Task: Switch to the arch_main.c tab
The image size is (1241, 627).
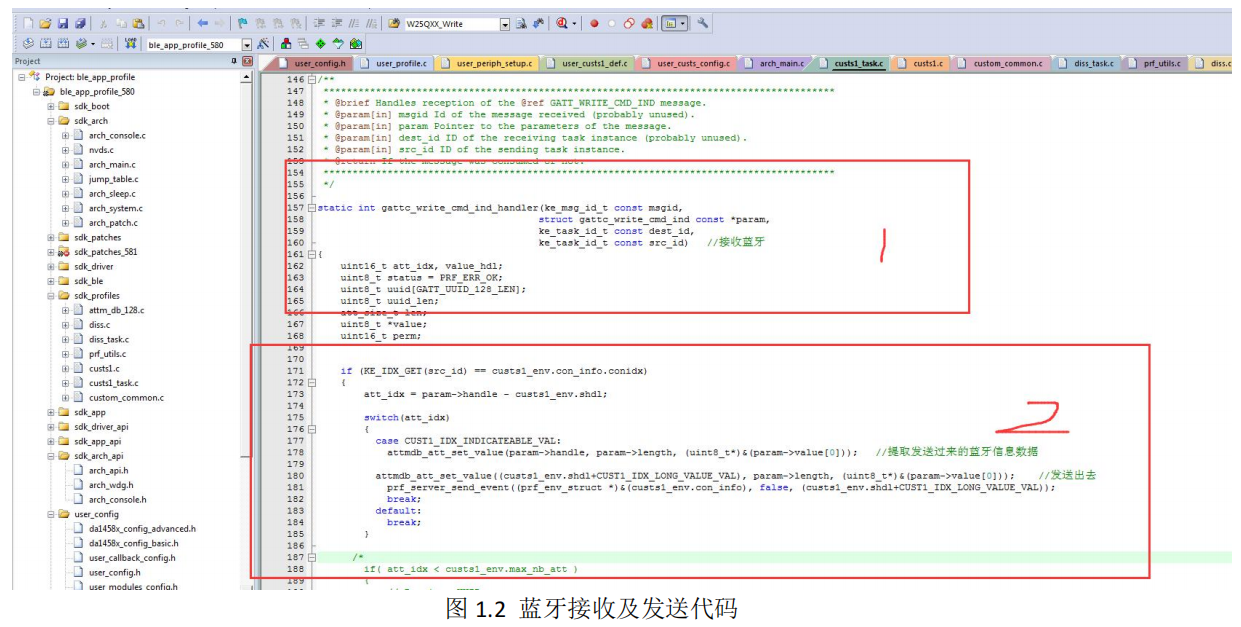Action: [x=780, y=63]
